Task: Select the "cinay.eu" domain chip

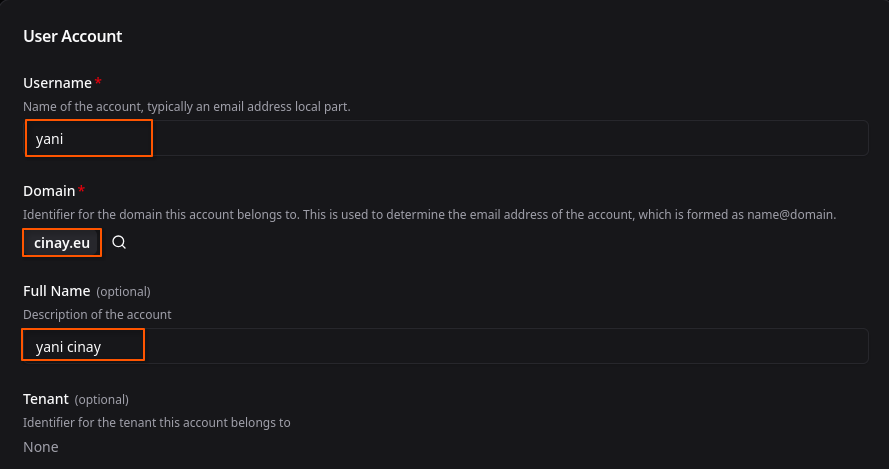Action: pyautogui.click(x=62, y=243)
